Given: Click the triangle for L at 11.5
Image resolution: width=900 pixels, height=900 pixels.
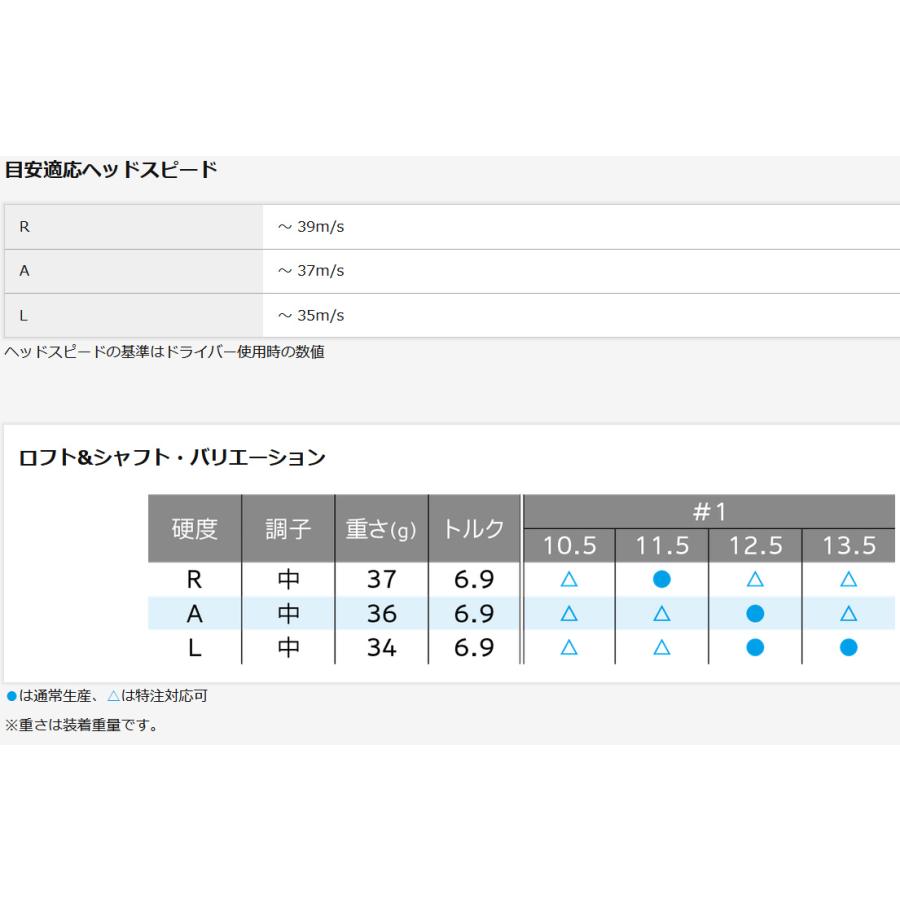Looking at the screenshot, I should coord(662,648).
